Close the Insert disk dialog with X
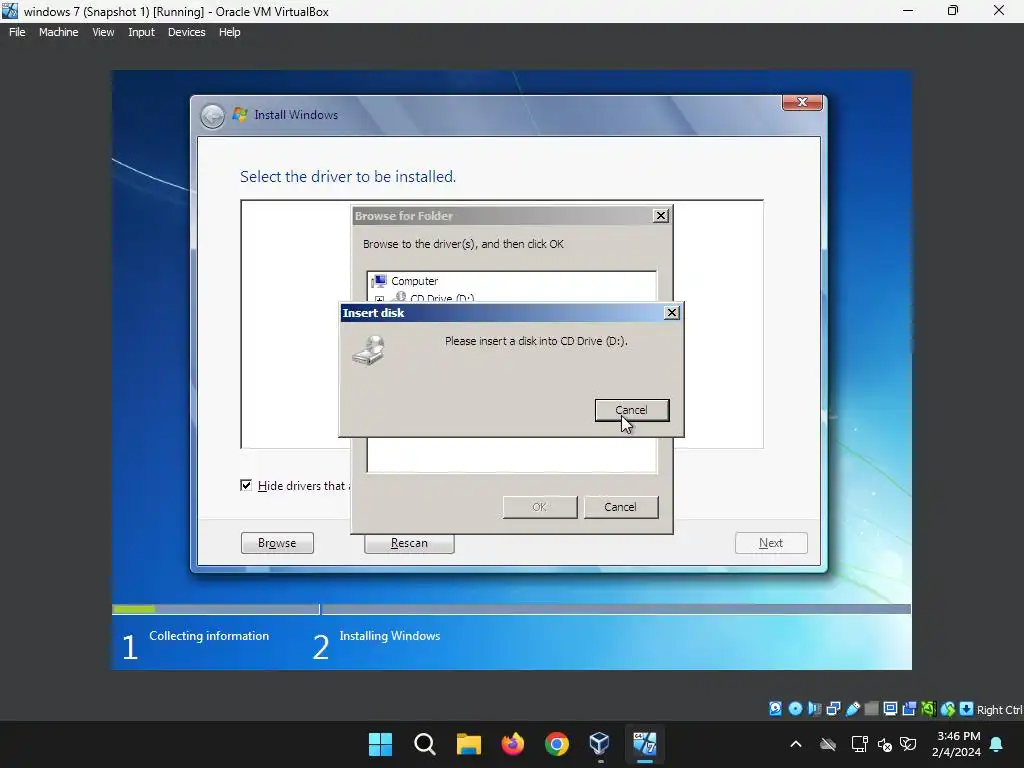The height and width of the screenshot is (768, 1024). 671,313
